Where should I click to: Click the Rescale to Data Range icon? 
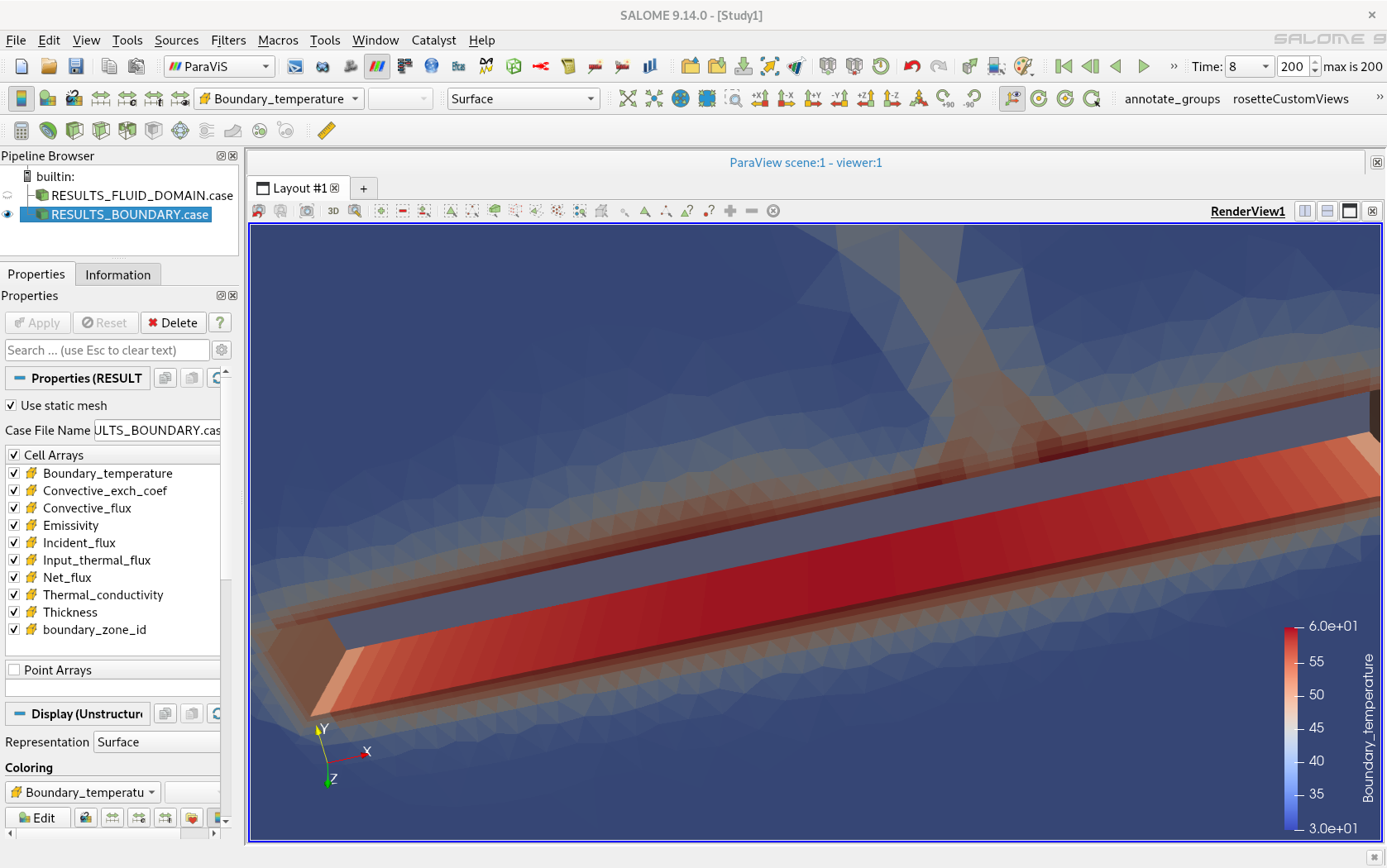(x=101, y=99)
